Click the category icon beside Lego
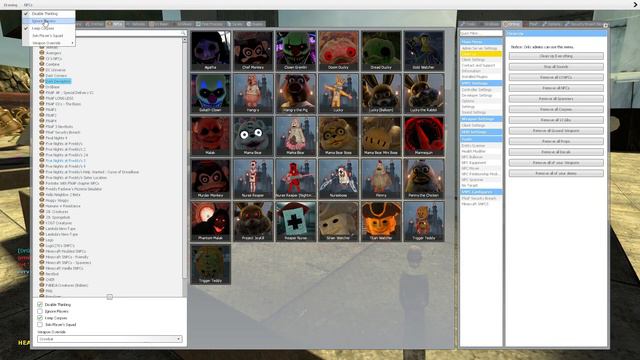640x360 pixels. pyautogui.click(x=42, y=240)
